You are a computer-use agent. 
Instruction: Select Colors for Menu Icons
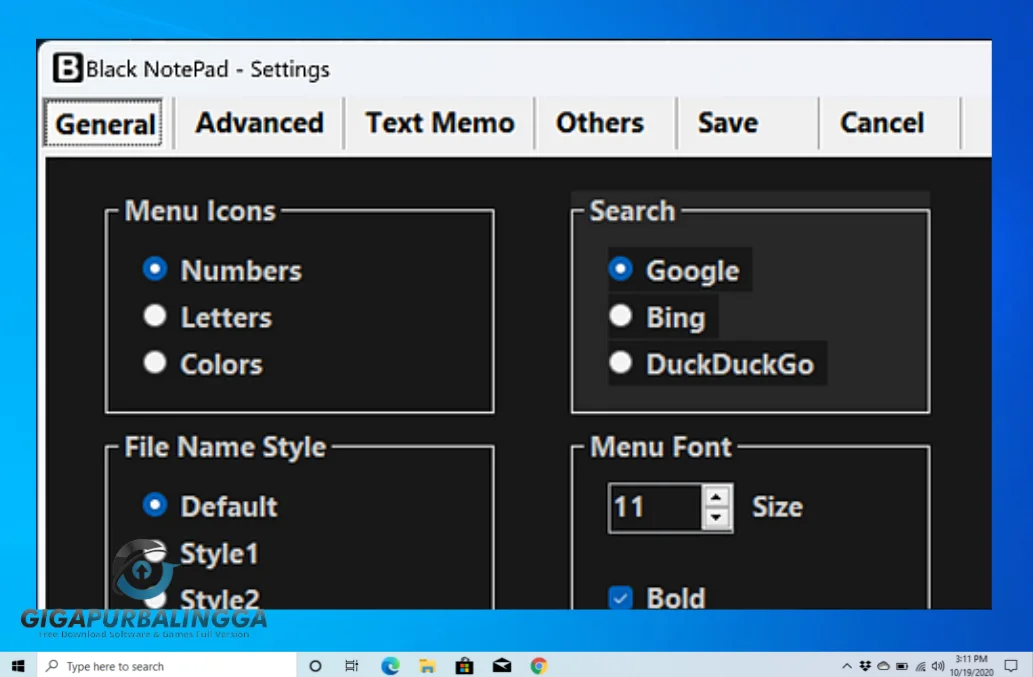click(203, 364)
